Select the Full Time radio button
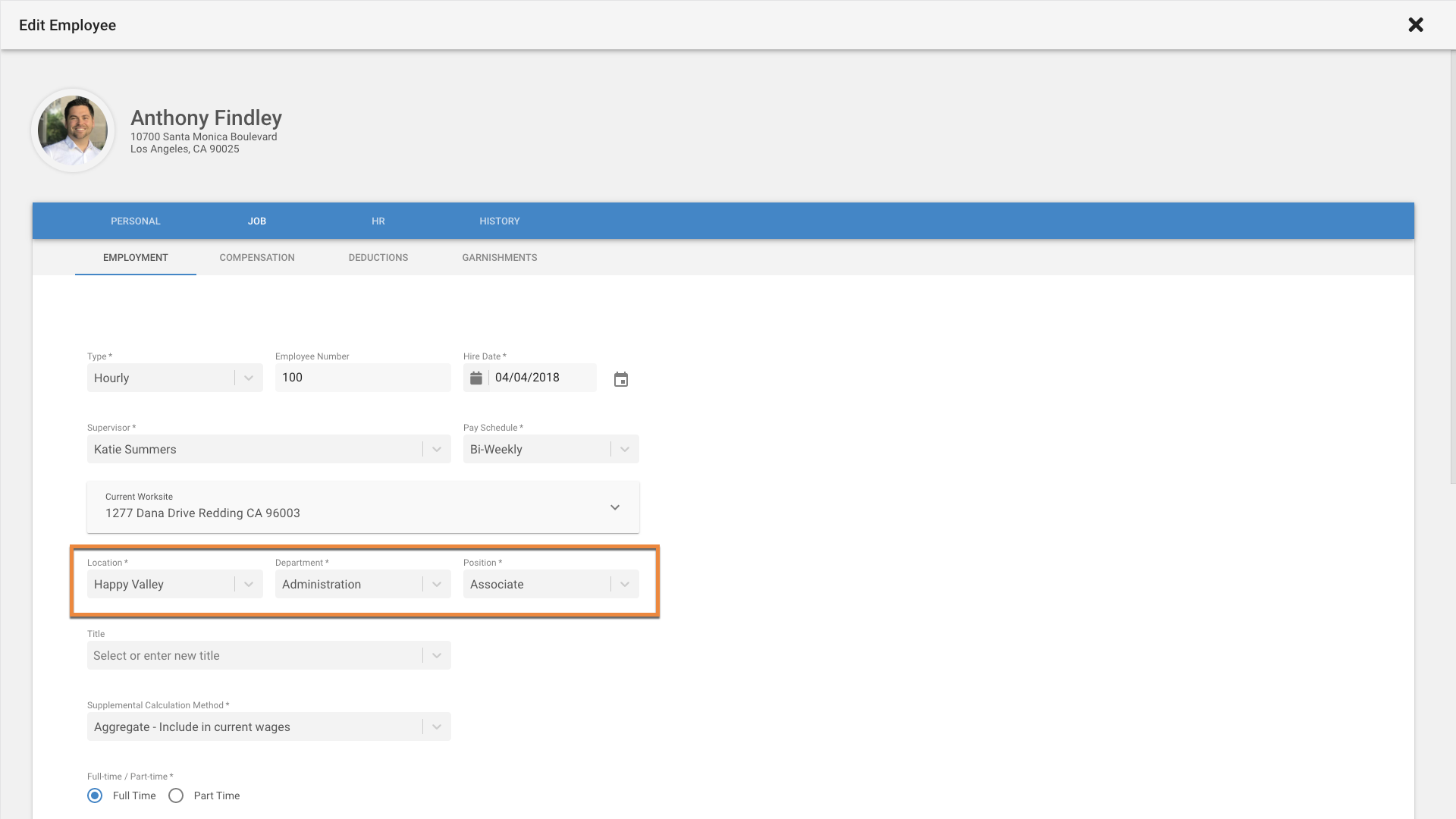This screenshot has height=819, width=1456. (95, 795)
